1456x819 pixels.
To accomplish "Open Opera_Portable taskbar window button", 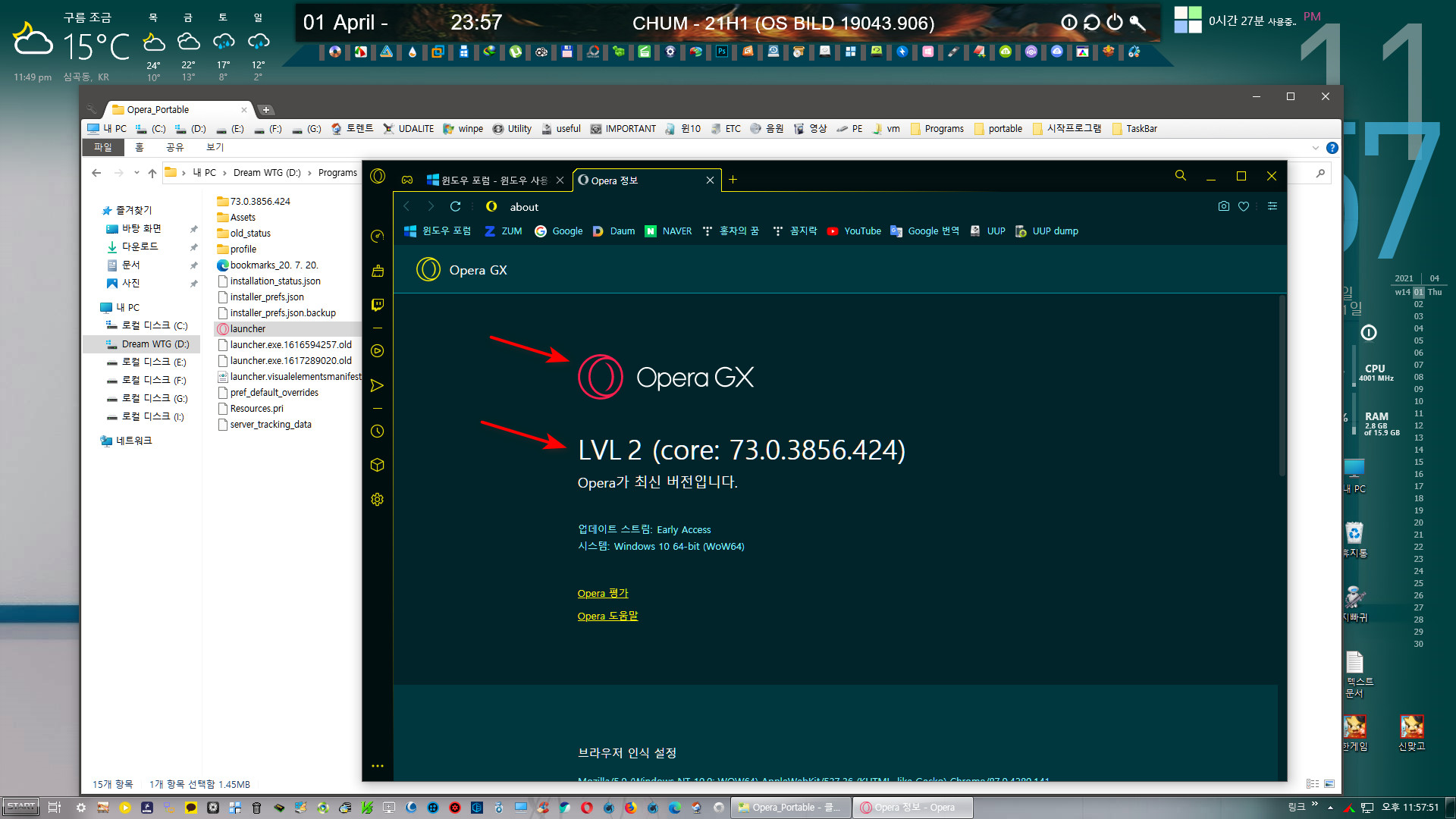I will coord(791,808).
